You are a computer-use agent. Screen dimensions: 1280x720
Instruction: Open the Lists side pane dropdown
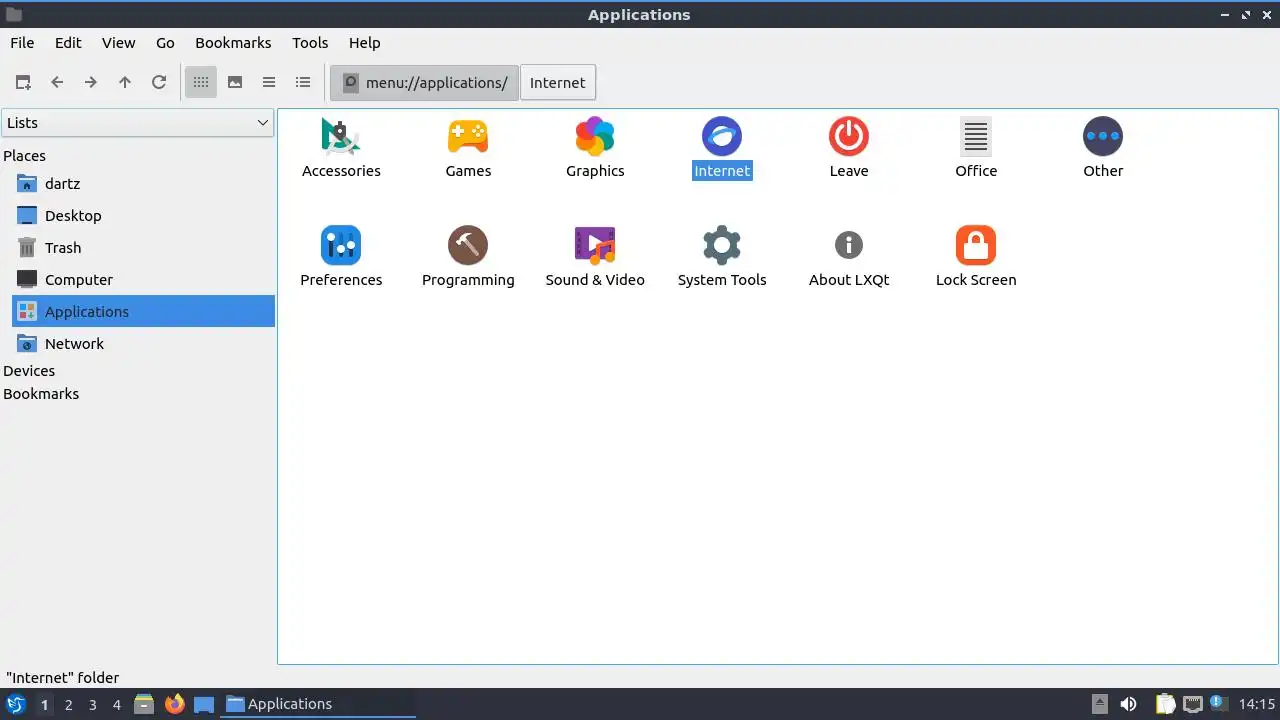[137, 123]
